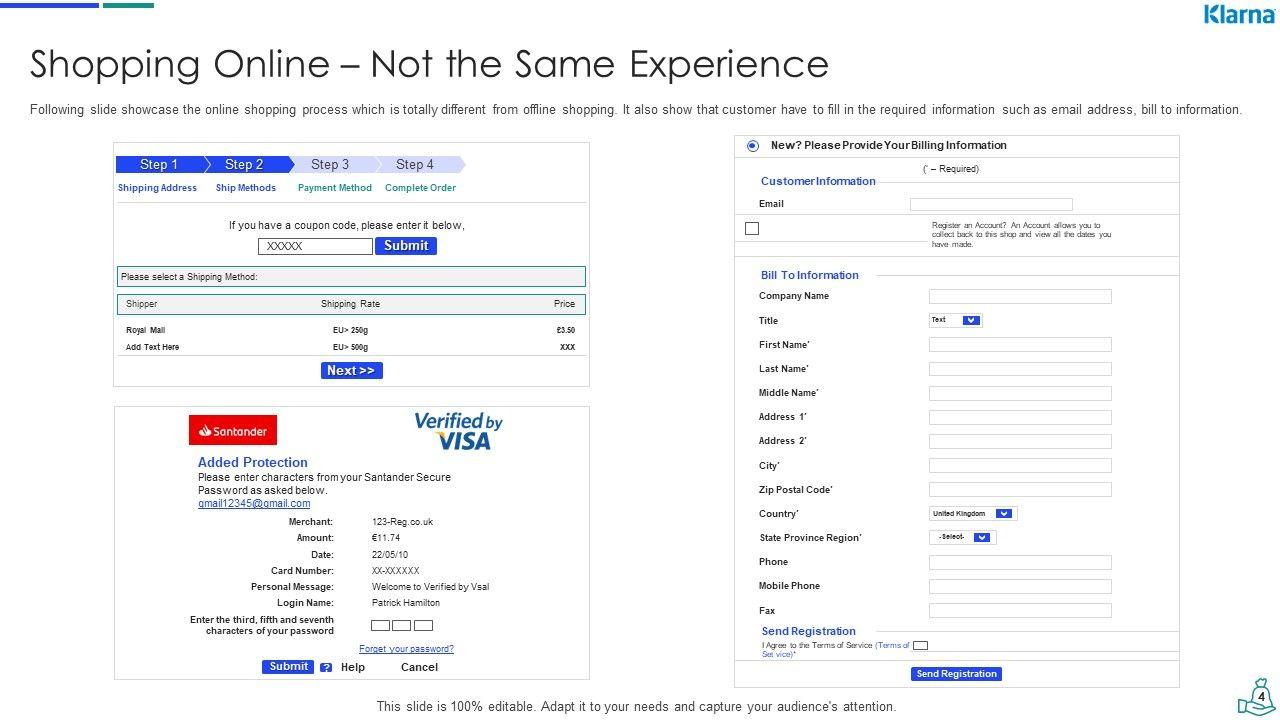1280x720 pixels.
Task: Open the Ship Methods step label
Action: tap(246, 188)
